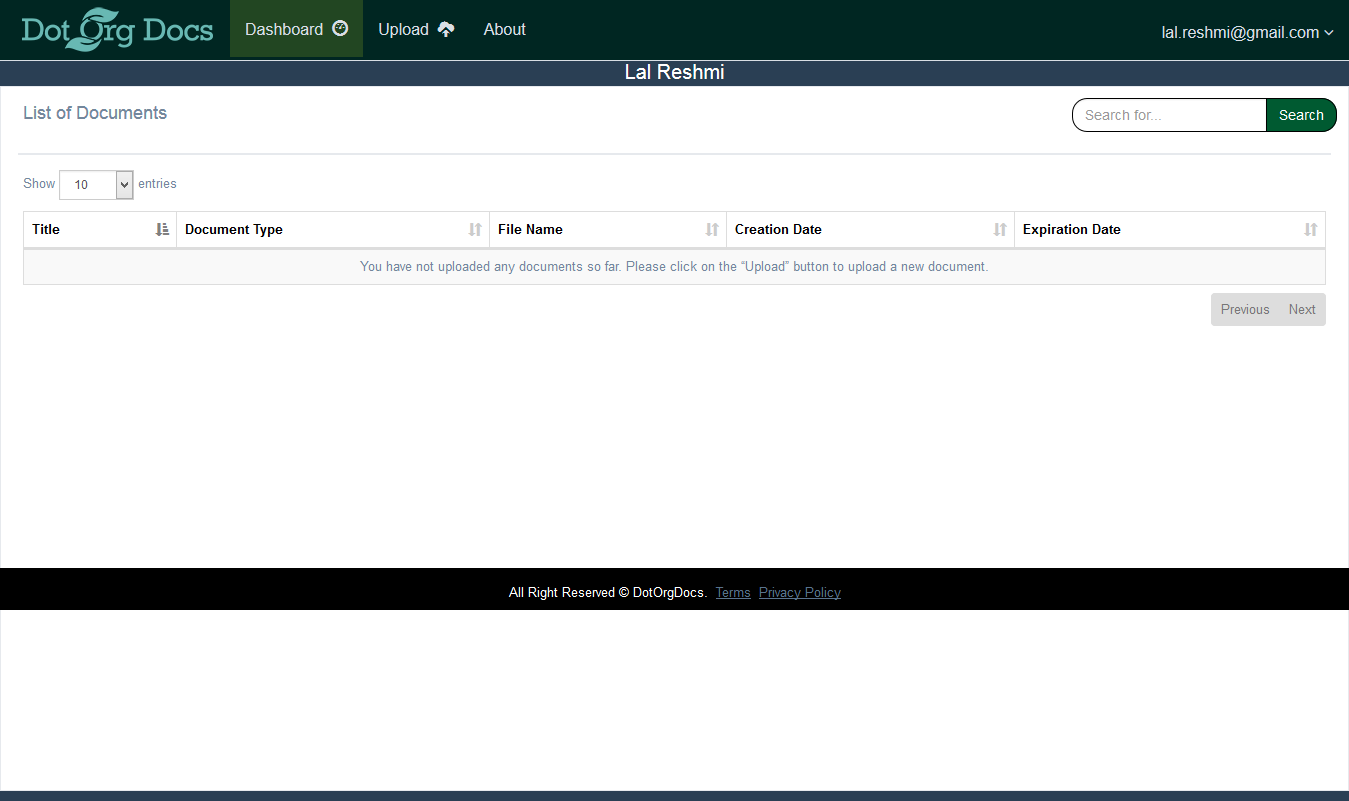Sort using the Creation Date arrows icon
Viewport: 1349px width, 801px height.
pyautogui.click(x=1000, y=230)
